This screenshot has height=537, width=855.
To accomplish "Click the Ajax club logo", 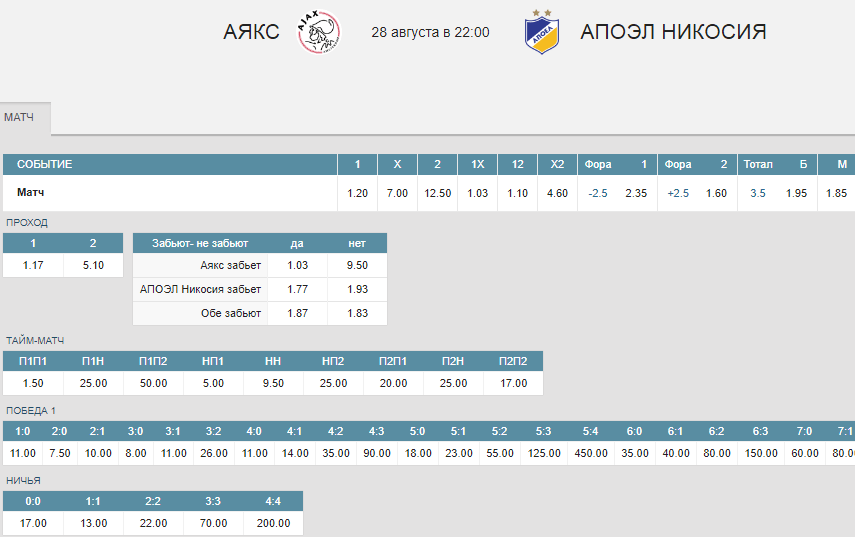I will 319,32.
